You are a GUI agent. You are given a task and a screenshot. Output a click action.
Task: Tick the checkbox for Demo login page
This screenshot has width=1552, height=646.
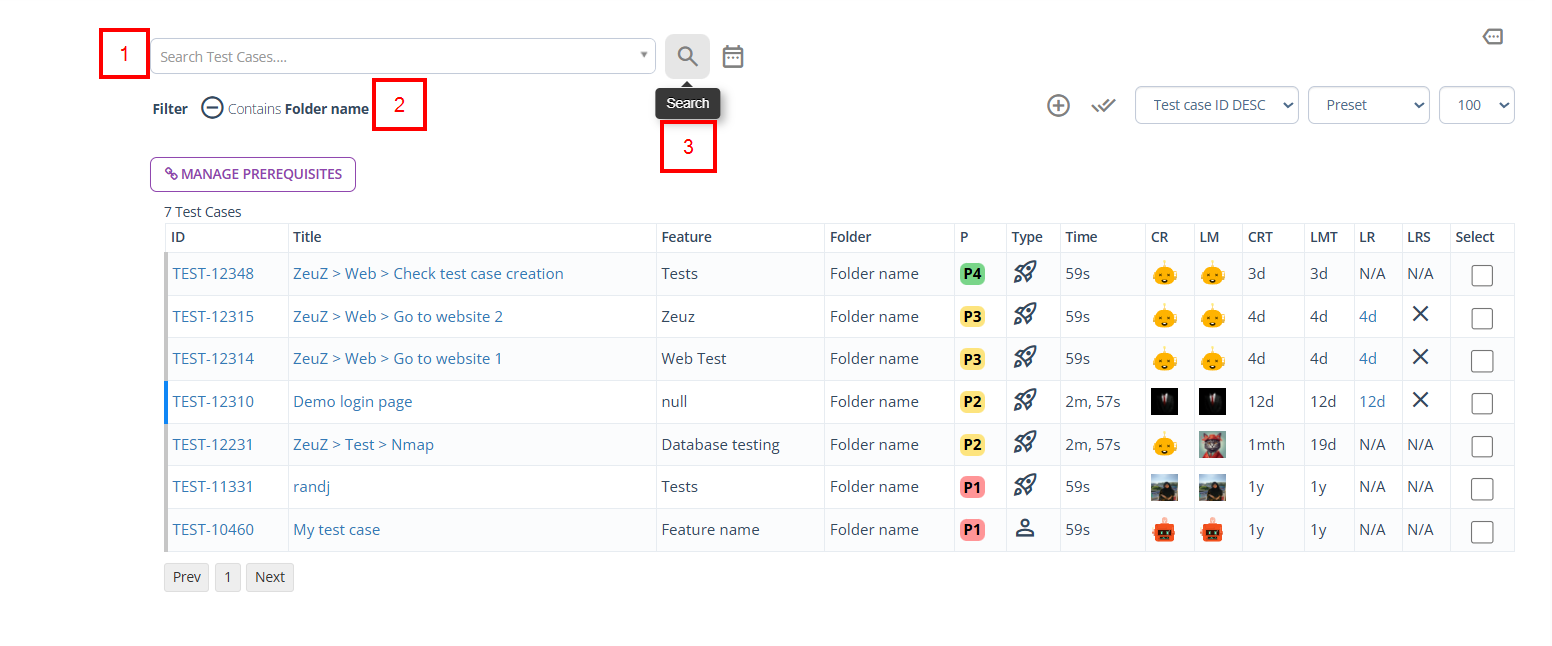(1481, 403)
